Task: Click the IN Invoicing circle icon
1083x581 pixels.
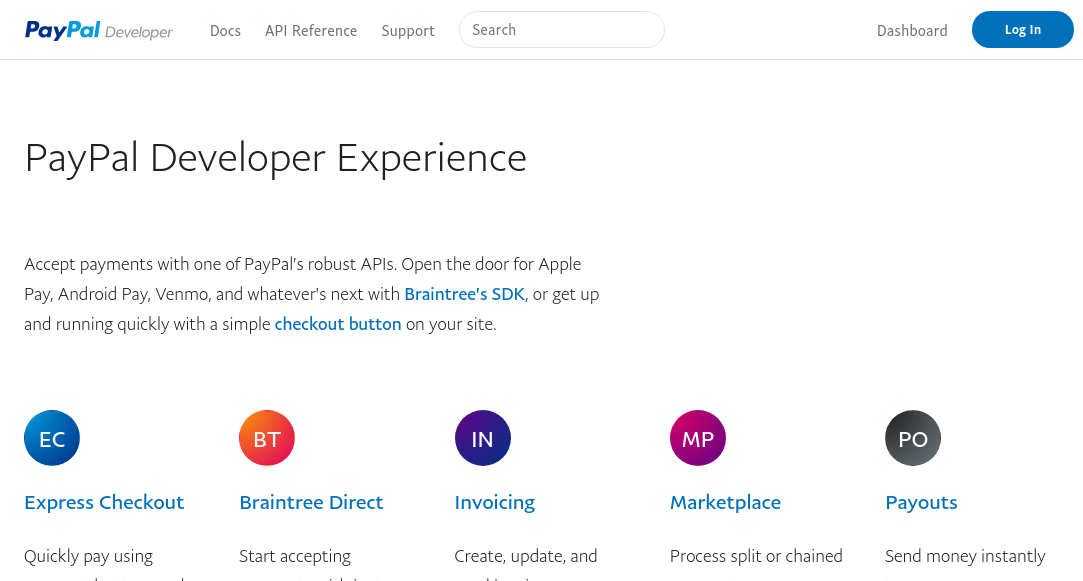Action: (482, 438)
